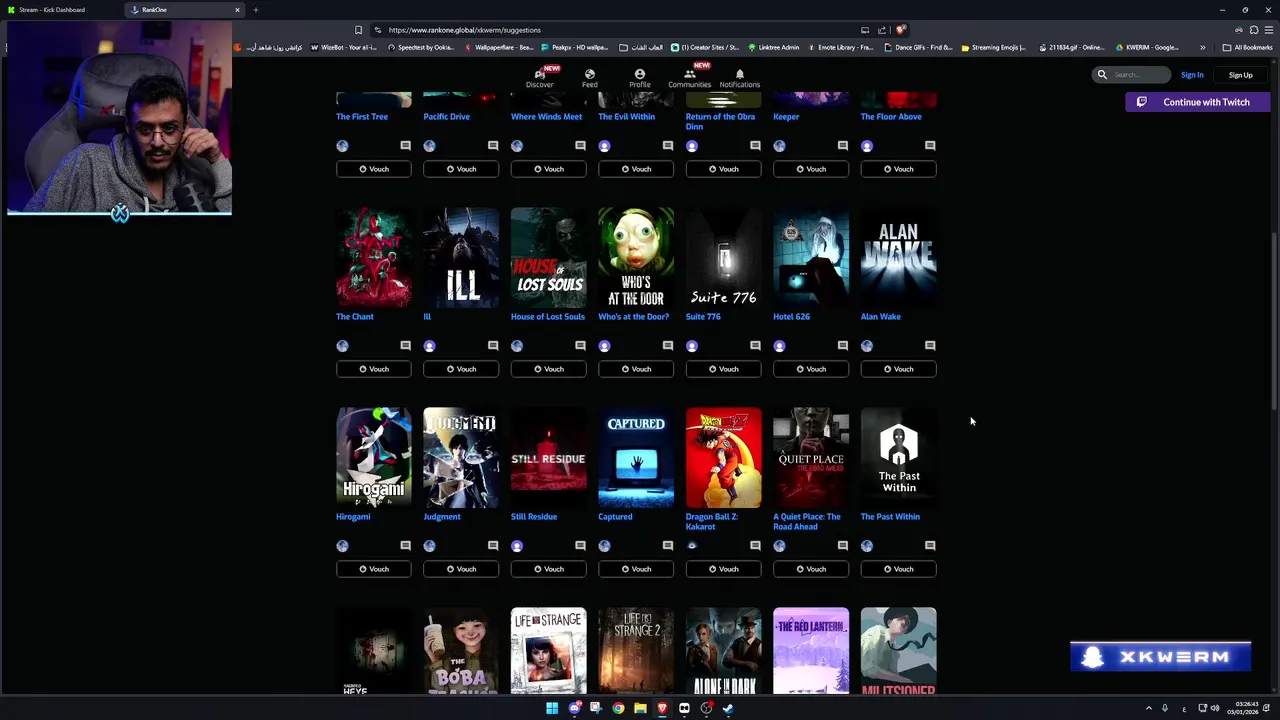Open the WizeBot bookmark
The width and height of the screenshot is (1280, 720).
coord(343,47)
